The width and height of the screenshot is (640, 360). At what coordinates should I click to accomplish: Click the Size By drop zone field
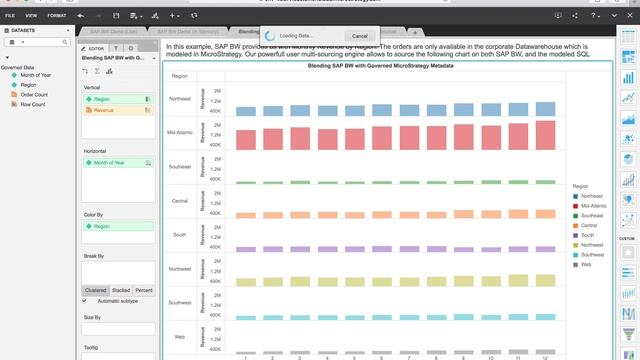(118, 329)
